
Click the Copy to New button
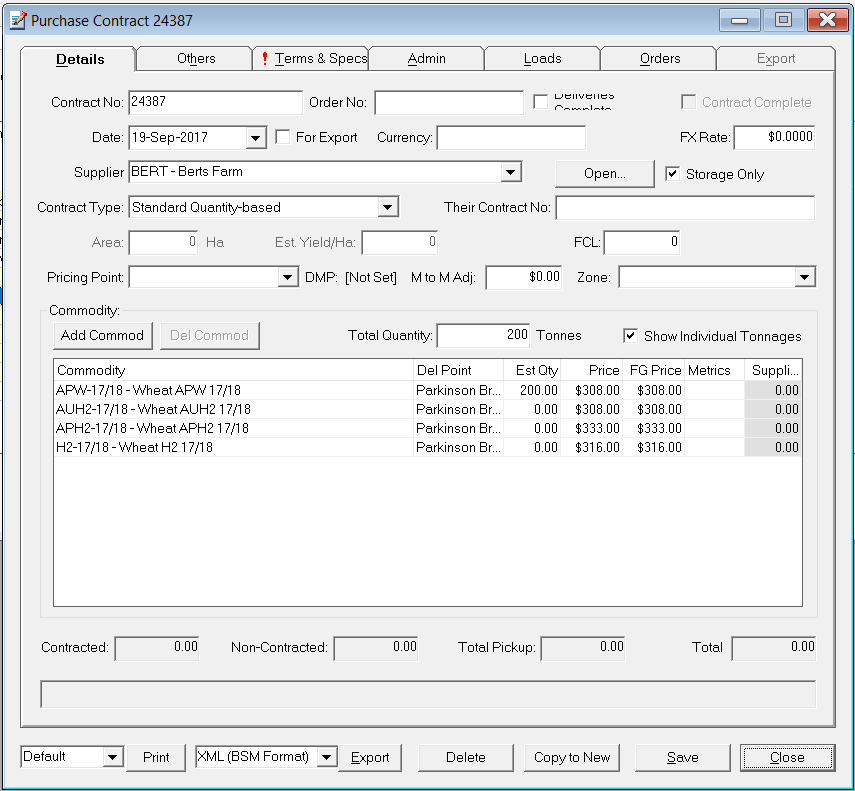(571, 757)
